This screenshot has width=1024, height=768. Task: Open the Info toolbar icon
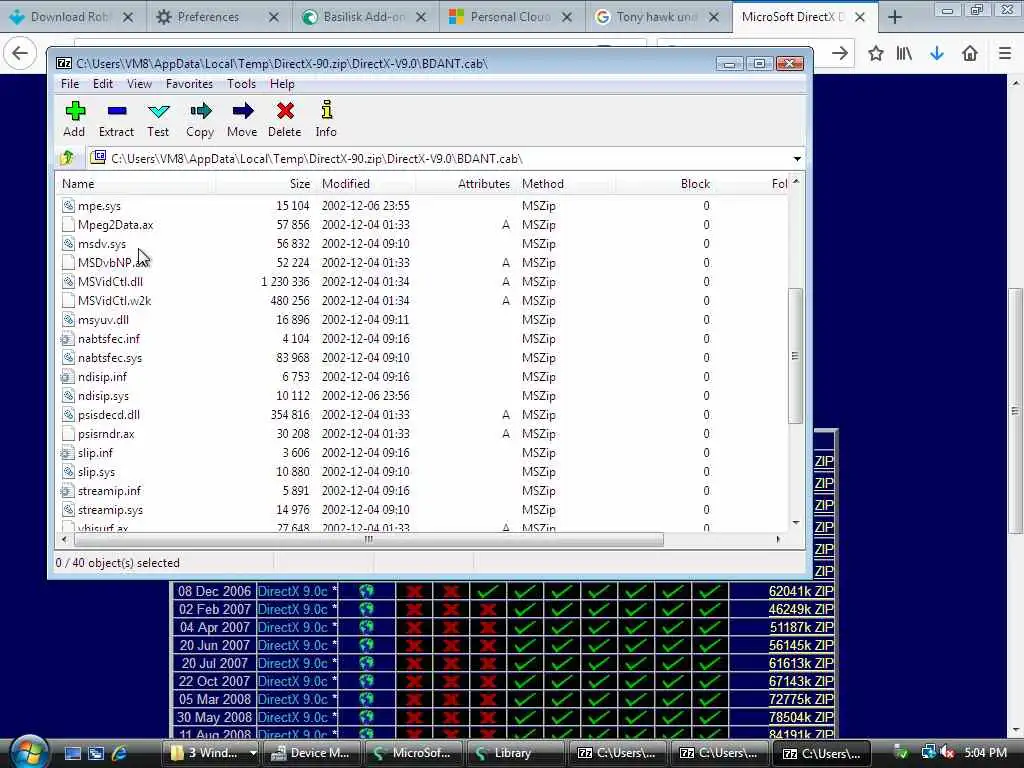coord(327,110)
